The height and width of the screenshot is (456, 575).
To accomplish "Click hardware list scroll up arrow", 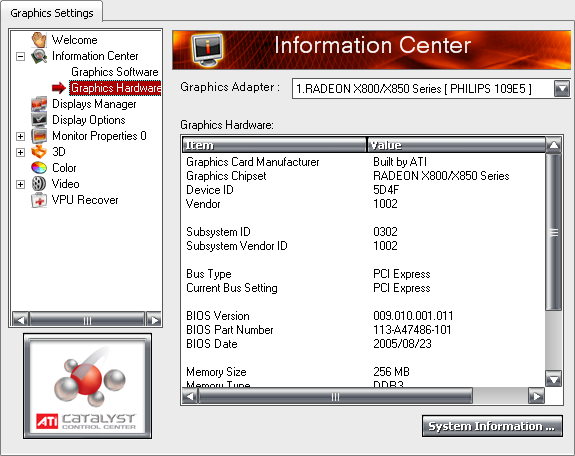I will (x=553, y=145).
